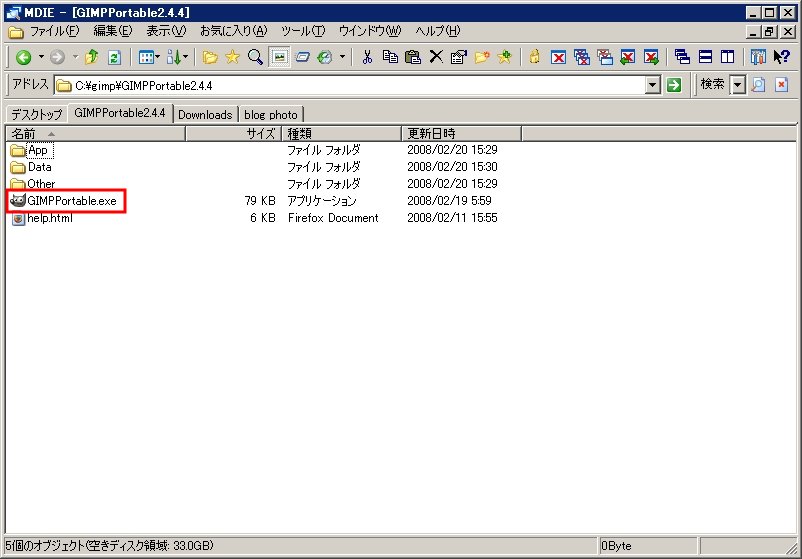This screenshot has width=802, height=559.
Task: Open the address bar dropdown list
Action: click(x=653, y=85)
